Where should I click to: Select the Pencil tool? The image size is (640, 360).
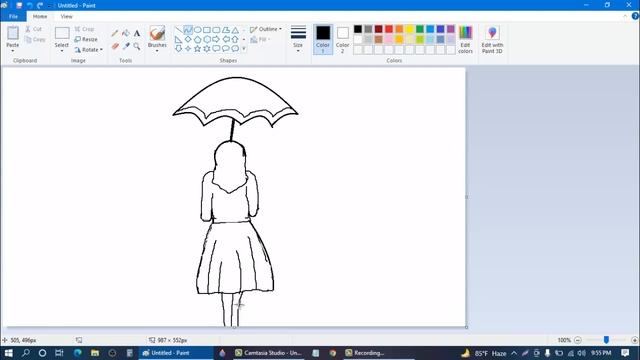tap(115, 33)
